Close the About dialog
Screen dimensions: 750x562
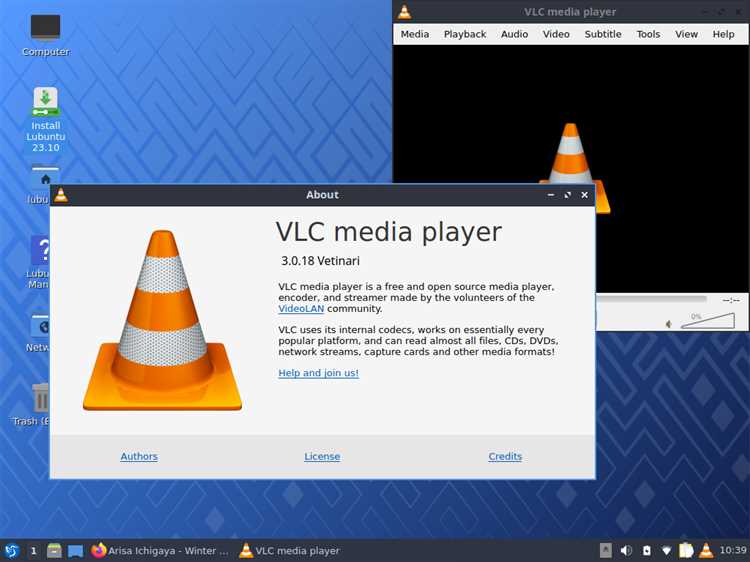584,195
